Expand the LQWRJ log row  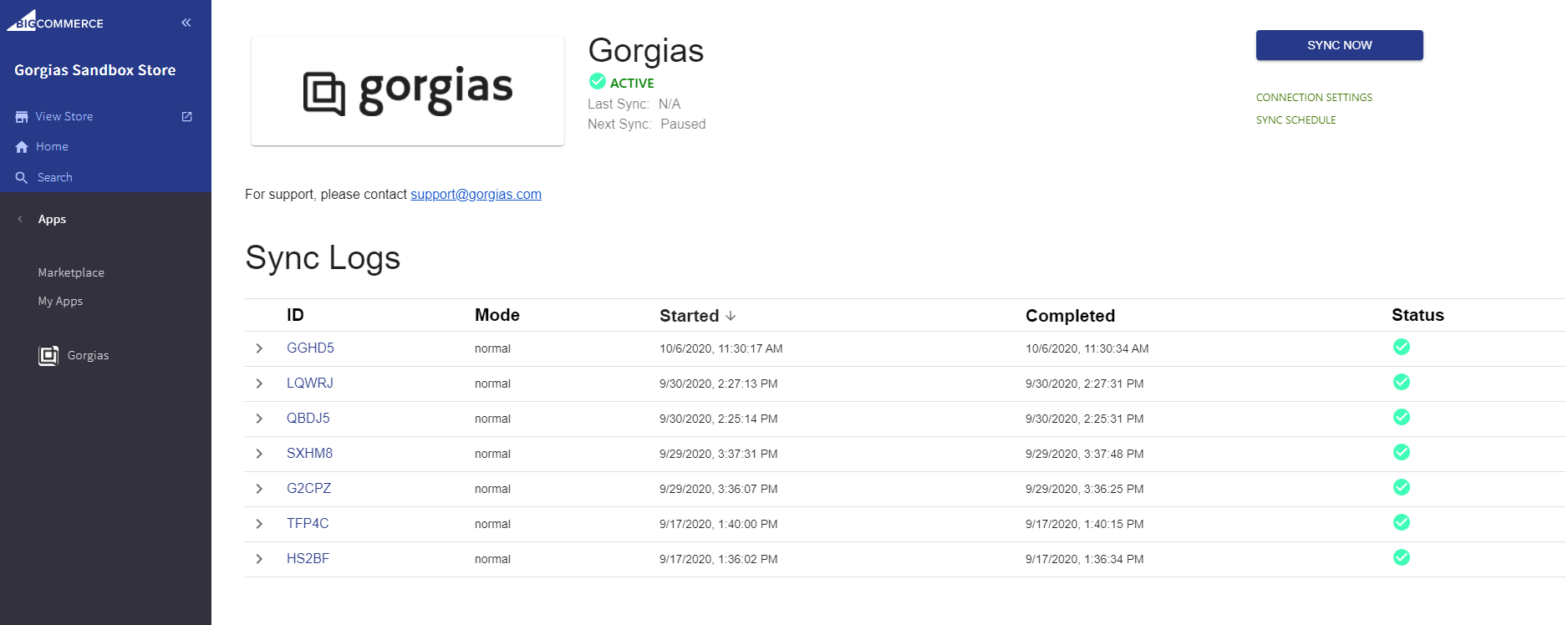click(259, 384)
